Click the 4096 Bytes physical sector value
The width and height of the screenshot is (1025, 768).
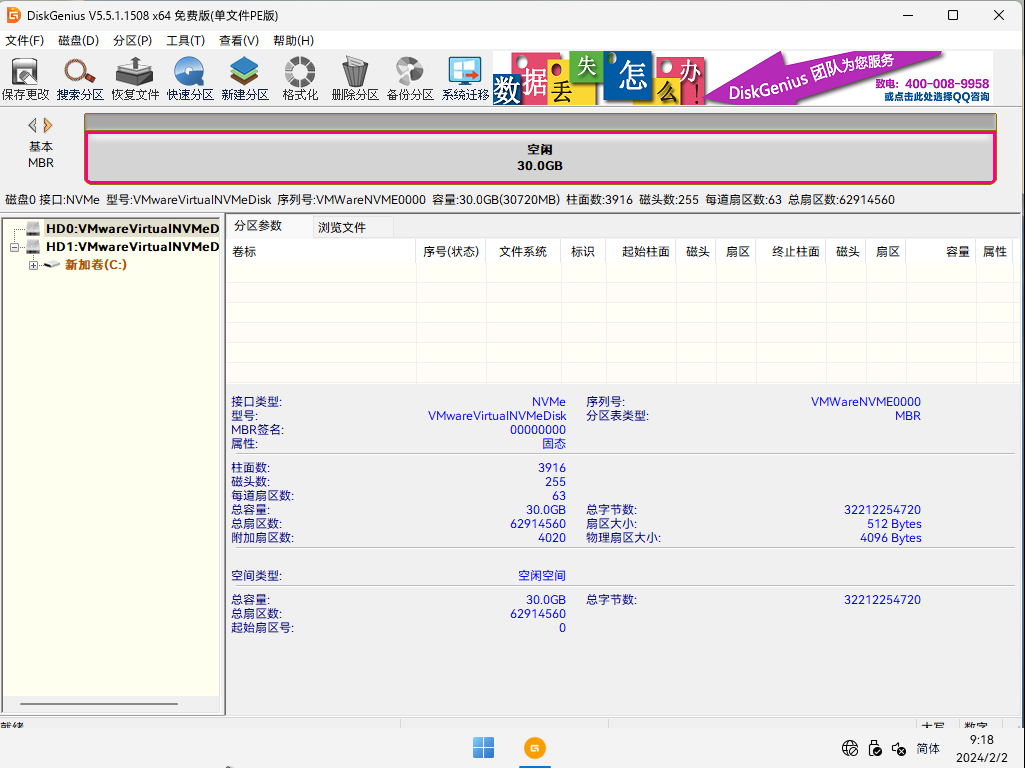(890, 538)
